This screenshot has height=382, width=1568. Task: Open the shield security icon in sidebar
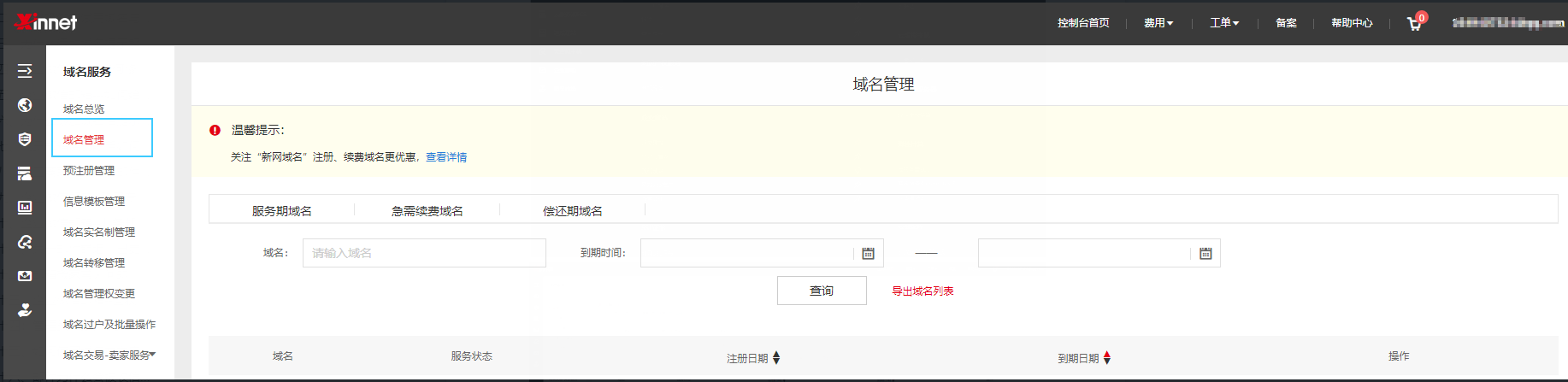[x=25, y=139]
